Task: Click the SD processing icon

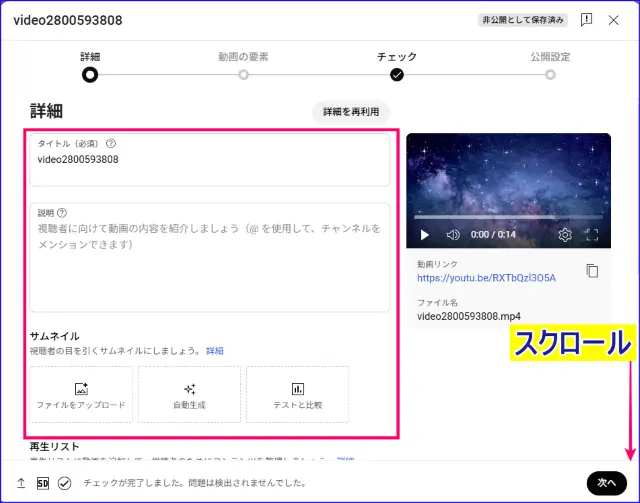Action: click(x=43, y=483)
